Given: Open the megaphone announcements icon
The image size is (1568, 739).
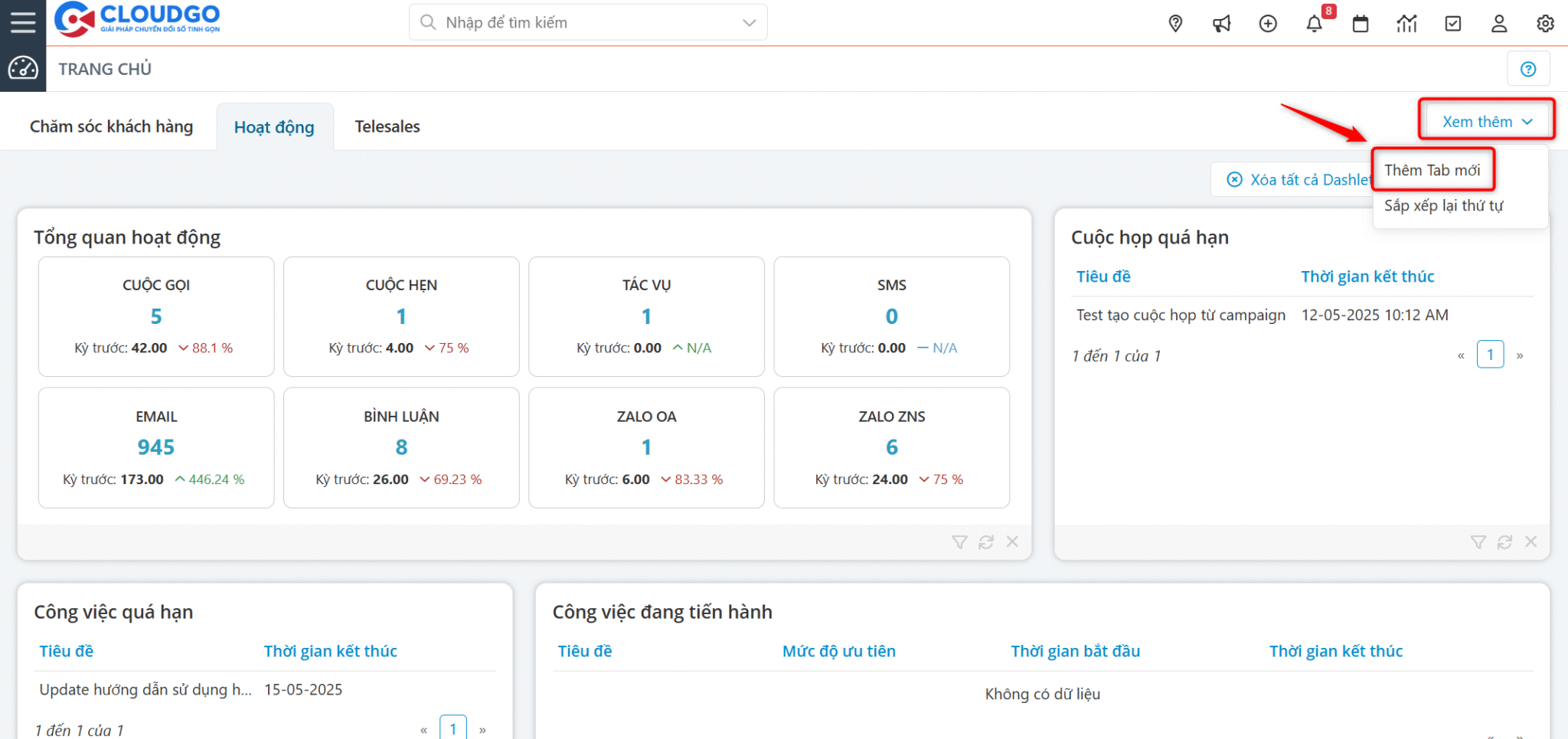Looking at the screenshot, I should coord(1222,24).
